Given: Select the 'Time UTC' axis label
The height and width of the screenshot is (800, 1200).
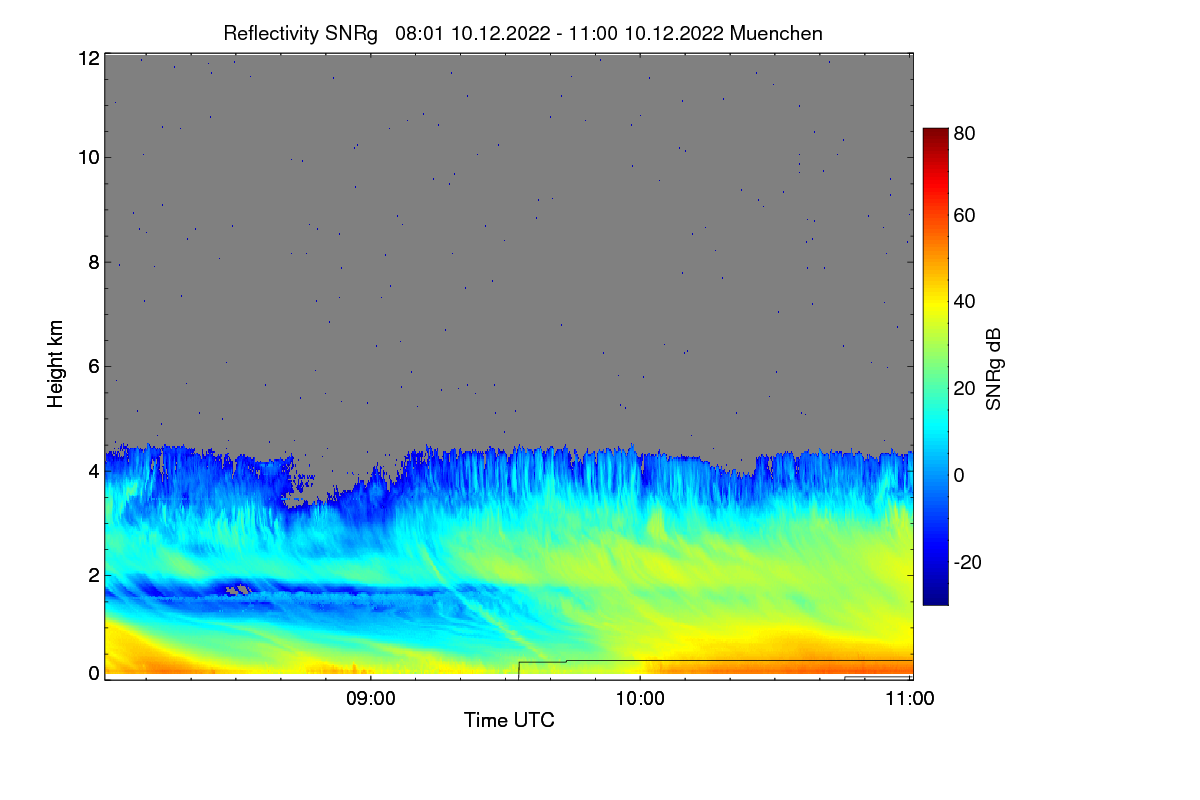Looking at the screenshot, I should click(509, 720).
